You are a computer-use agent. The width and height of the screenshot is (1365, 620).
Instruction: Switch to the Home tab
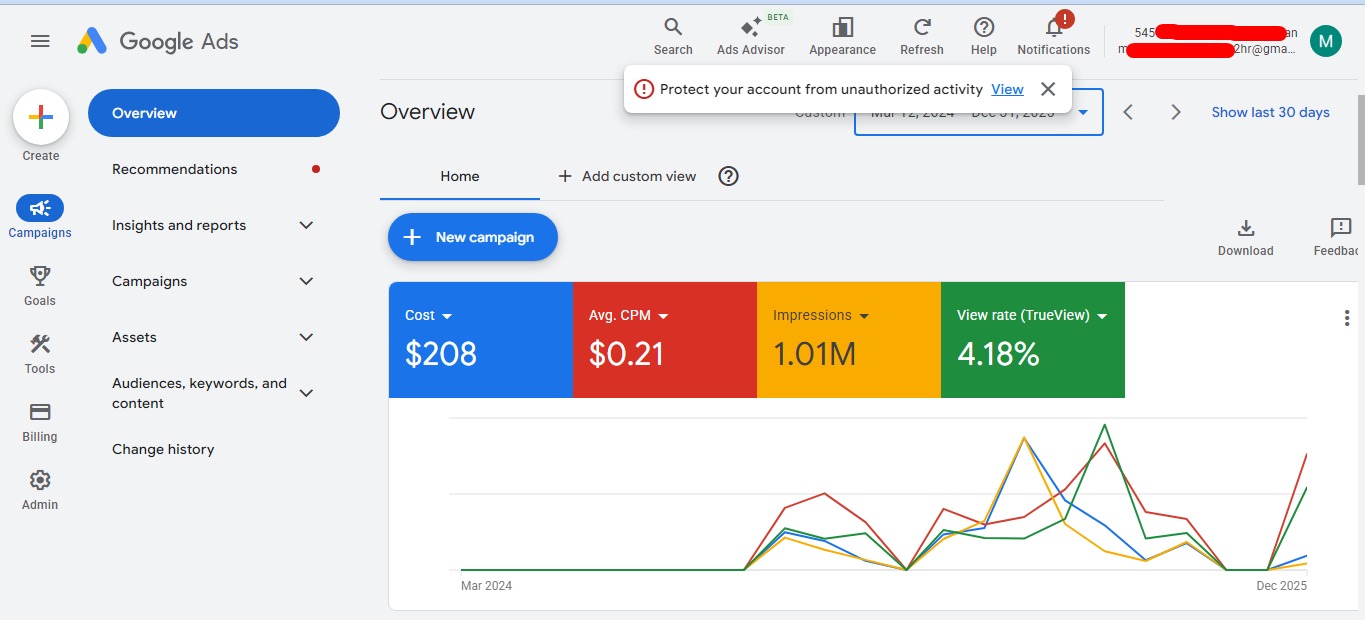(459, 176)
